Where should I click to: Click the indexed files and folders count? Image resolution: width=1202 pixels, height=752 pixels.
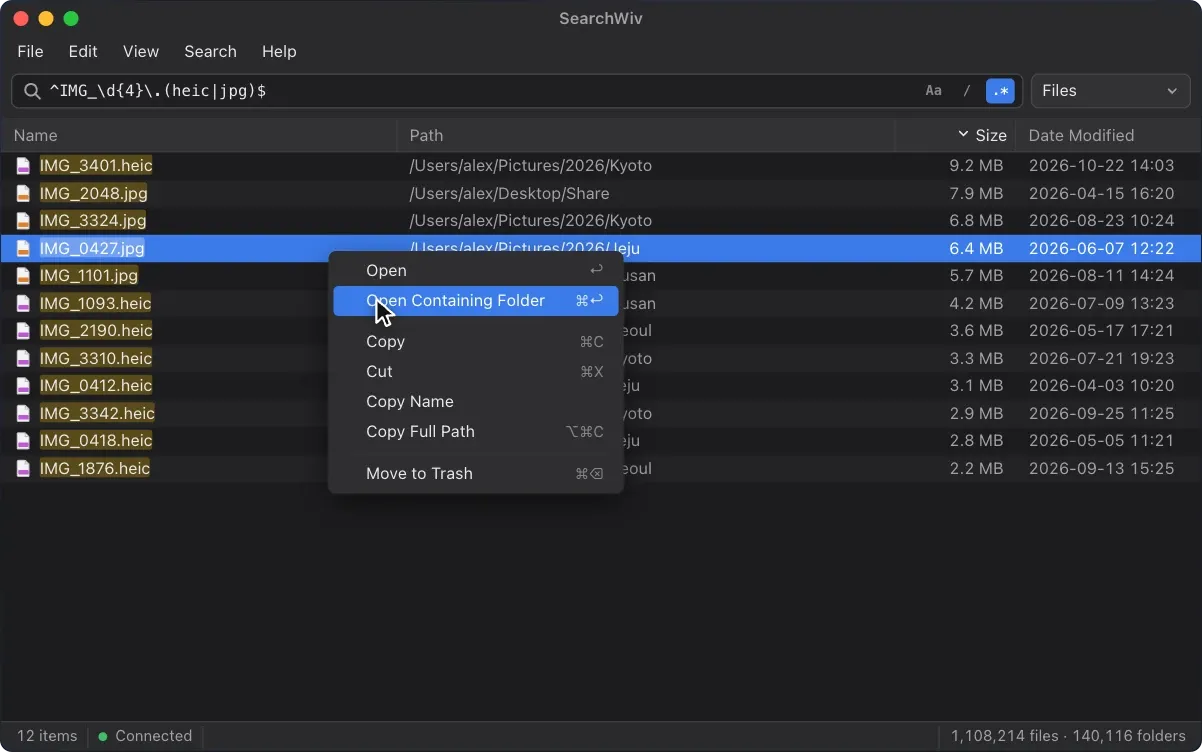point(1068,736)
